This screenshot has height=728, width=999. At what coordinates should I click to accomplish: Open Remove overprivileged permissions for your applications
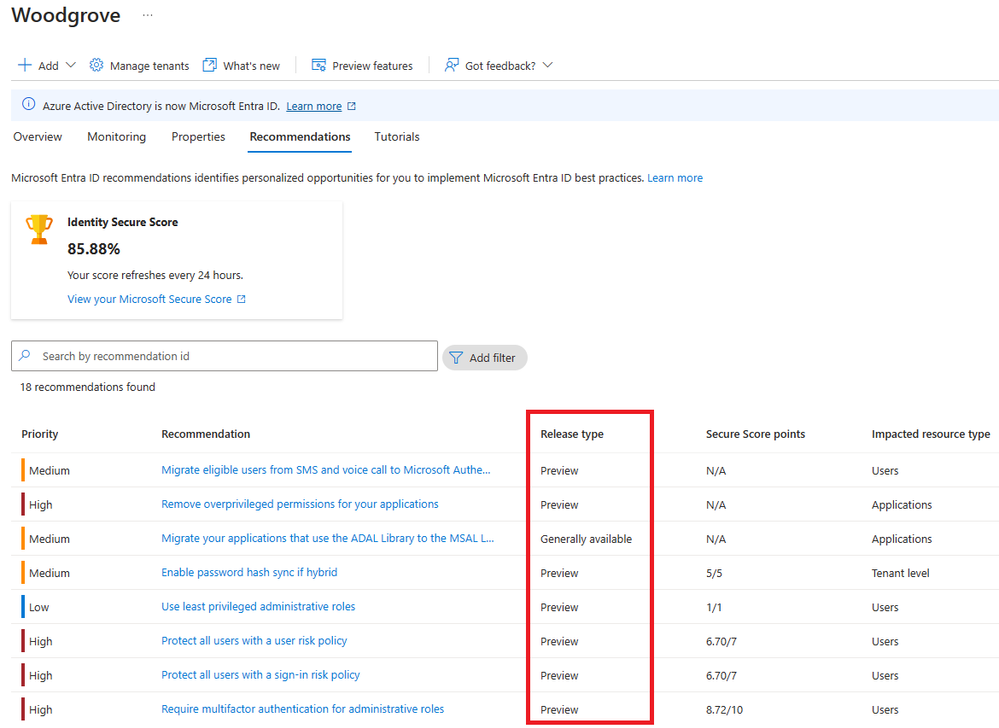pyautogui.click(x=299, y=504)
